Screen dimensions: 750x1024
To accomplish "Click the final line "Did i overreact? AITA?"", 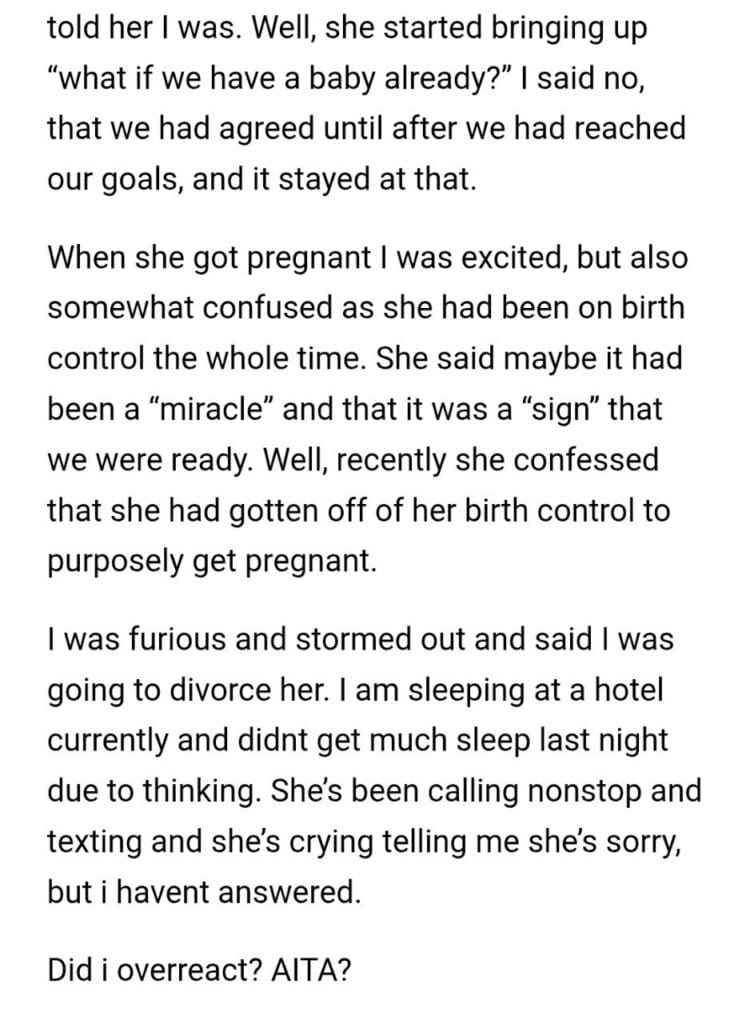I will [198, 970].
